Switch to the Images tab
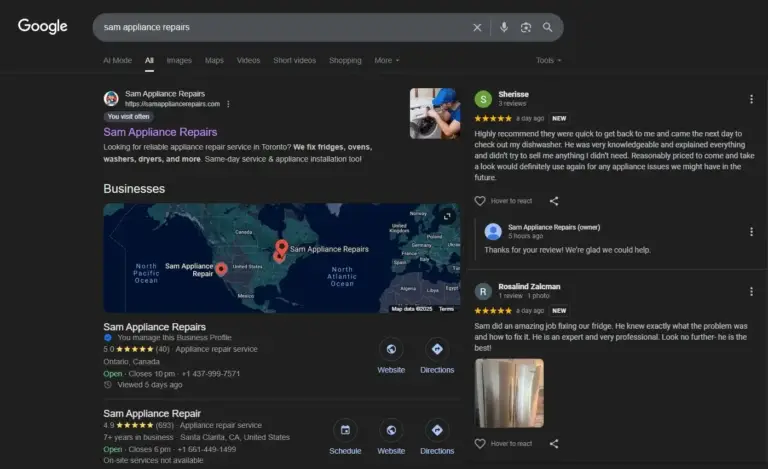Image resolution: width=768 pixels, height=469 pixels. coord(179,60)
